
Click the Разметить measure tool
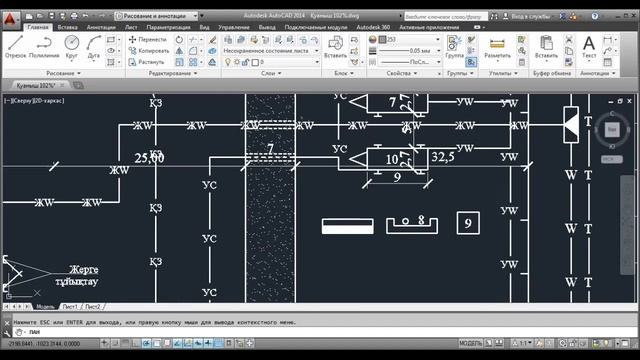tap(497, 47)
